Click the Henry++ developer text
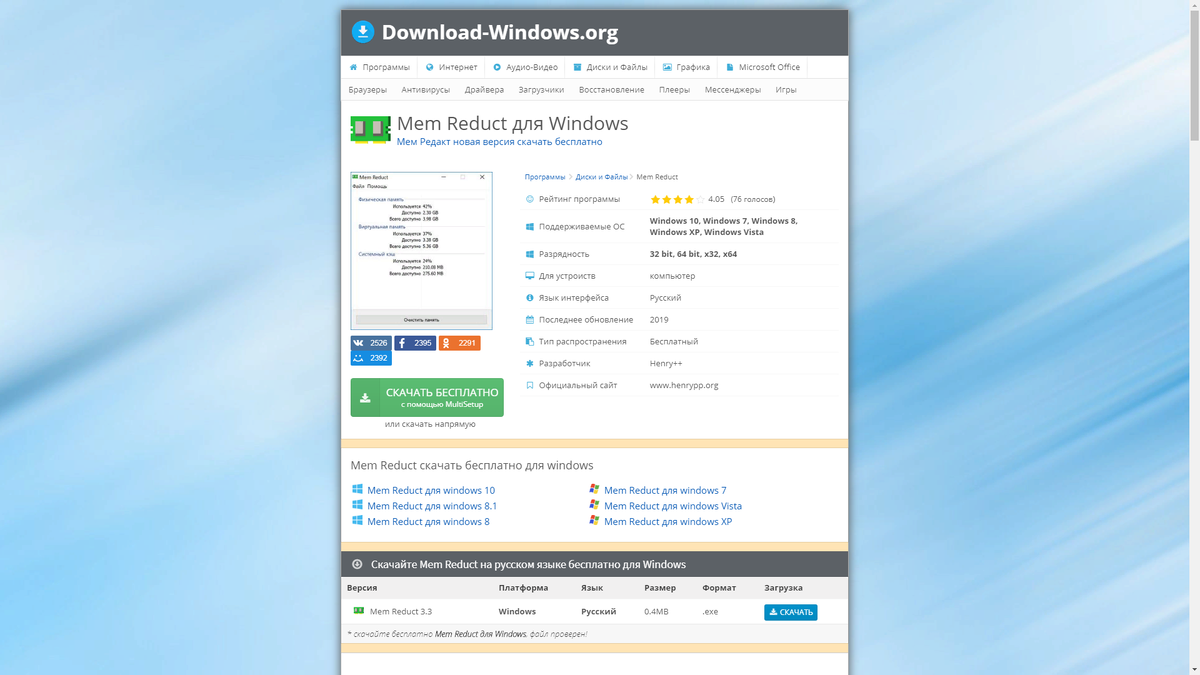Screen dimensions: 1200x675 tap(666, 364)
